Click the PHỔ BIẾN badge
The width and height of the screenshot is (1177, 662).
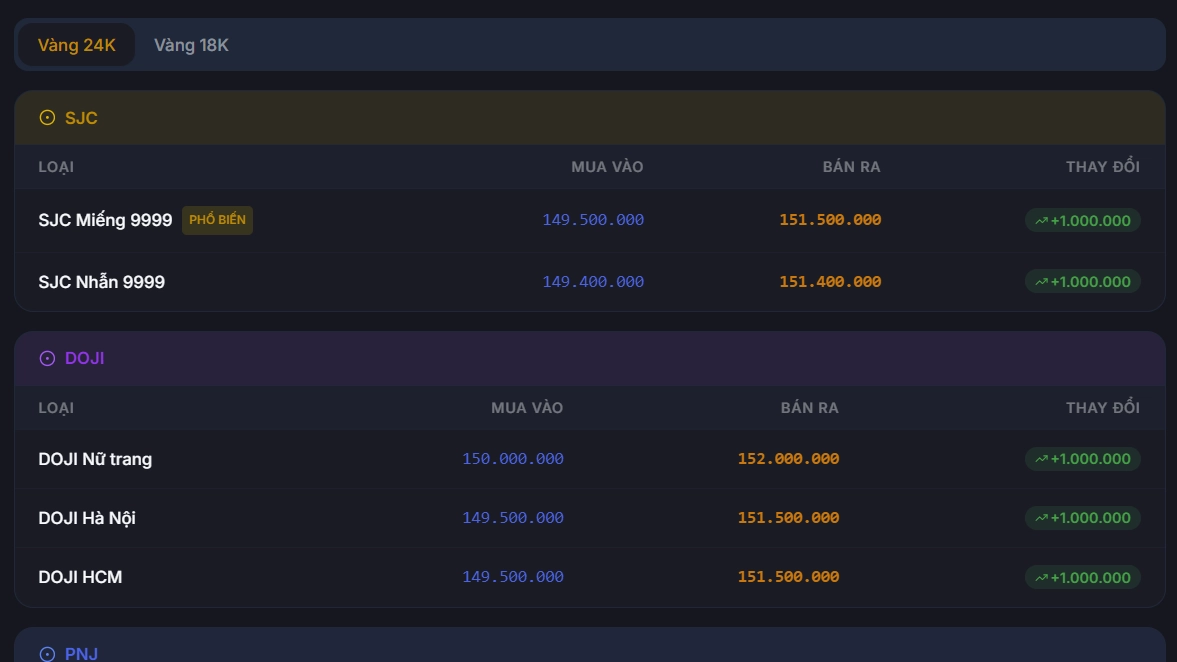click(x=217, y=220)
